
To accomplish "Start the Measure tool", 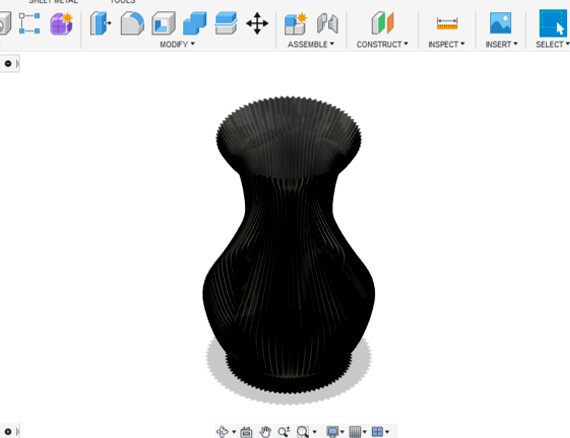I will [447, 24].
